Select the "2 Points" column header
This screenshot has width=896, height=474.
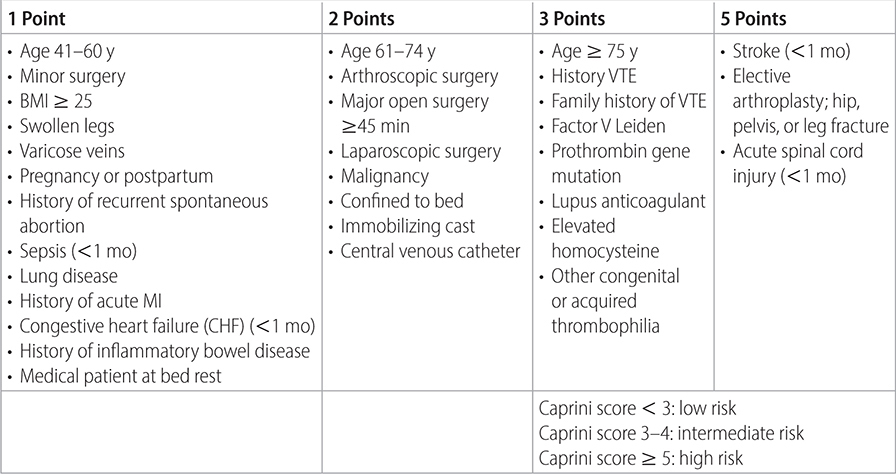[361, 19]
